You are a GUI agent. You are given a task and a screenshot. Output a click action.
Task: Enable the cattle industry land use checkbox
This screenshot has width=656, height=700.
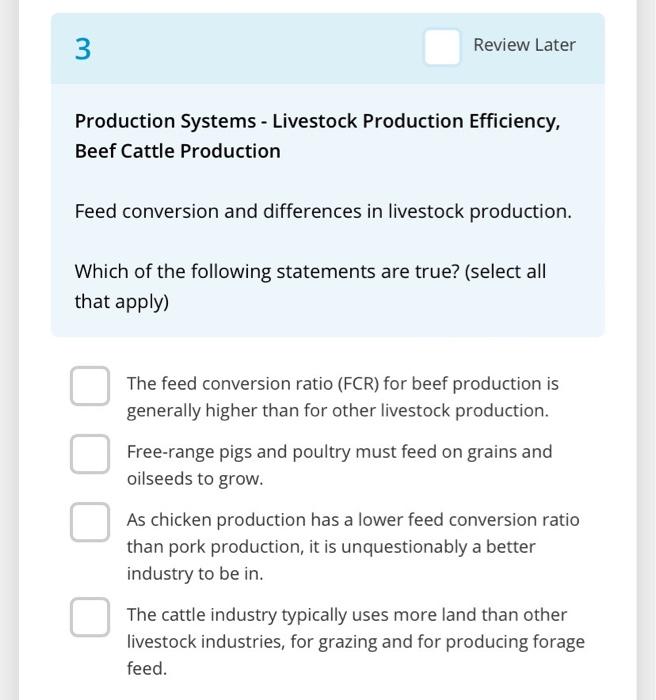point(90,617)
